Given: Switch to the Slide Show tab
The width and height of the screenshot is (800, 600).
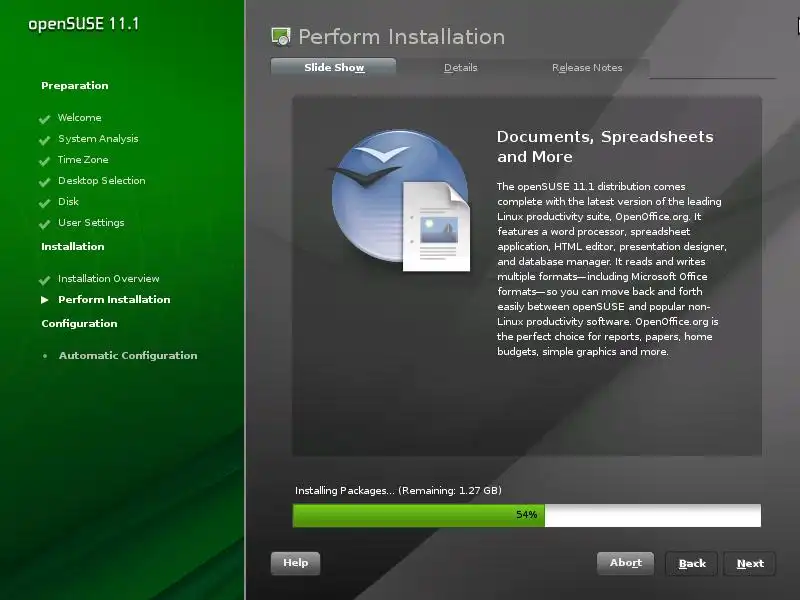Looking at the screenshot, I should pos(333,67).
